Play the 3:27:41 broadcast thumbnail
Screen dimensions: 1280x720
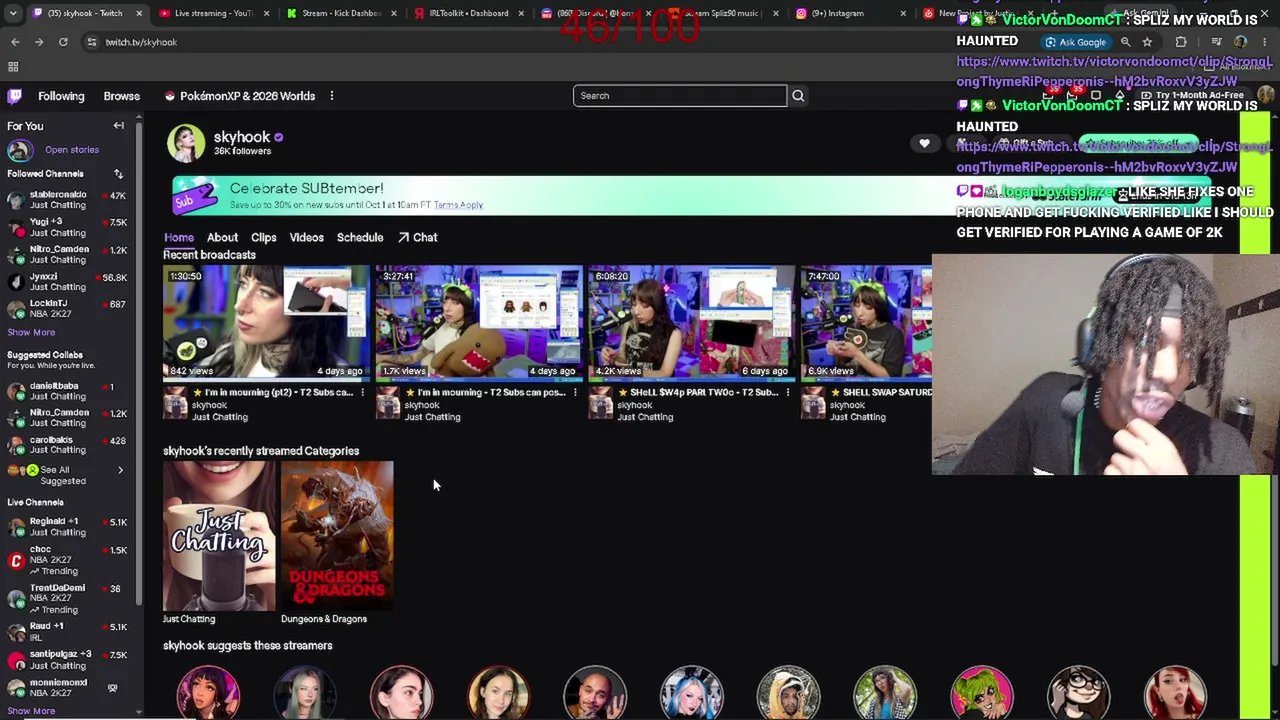pyautogui.click(x=479, y=322)
